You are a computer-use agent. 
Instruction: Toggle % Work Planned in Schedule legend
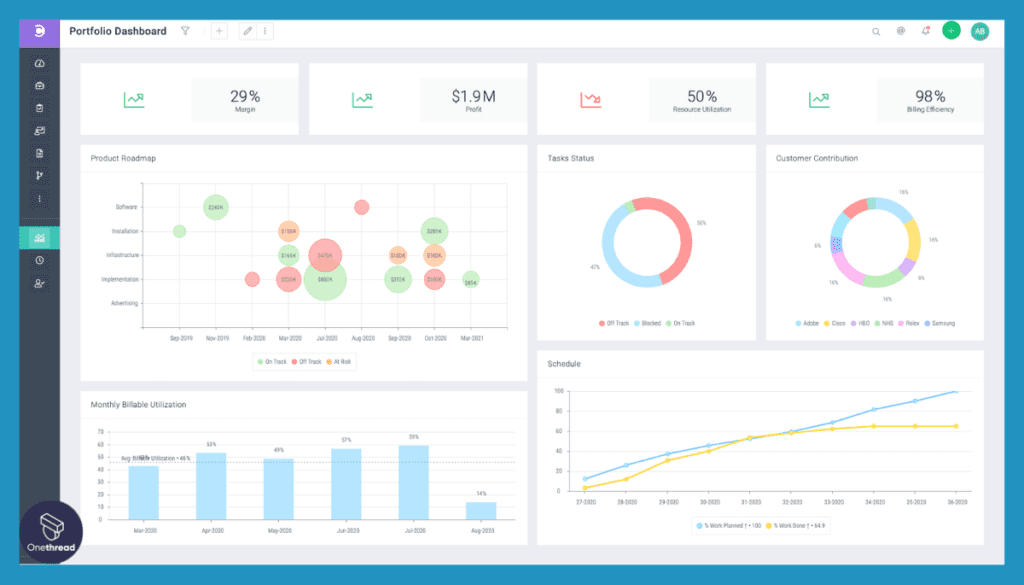pyautogui.click(x=729, y=526)
